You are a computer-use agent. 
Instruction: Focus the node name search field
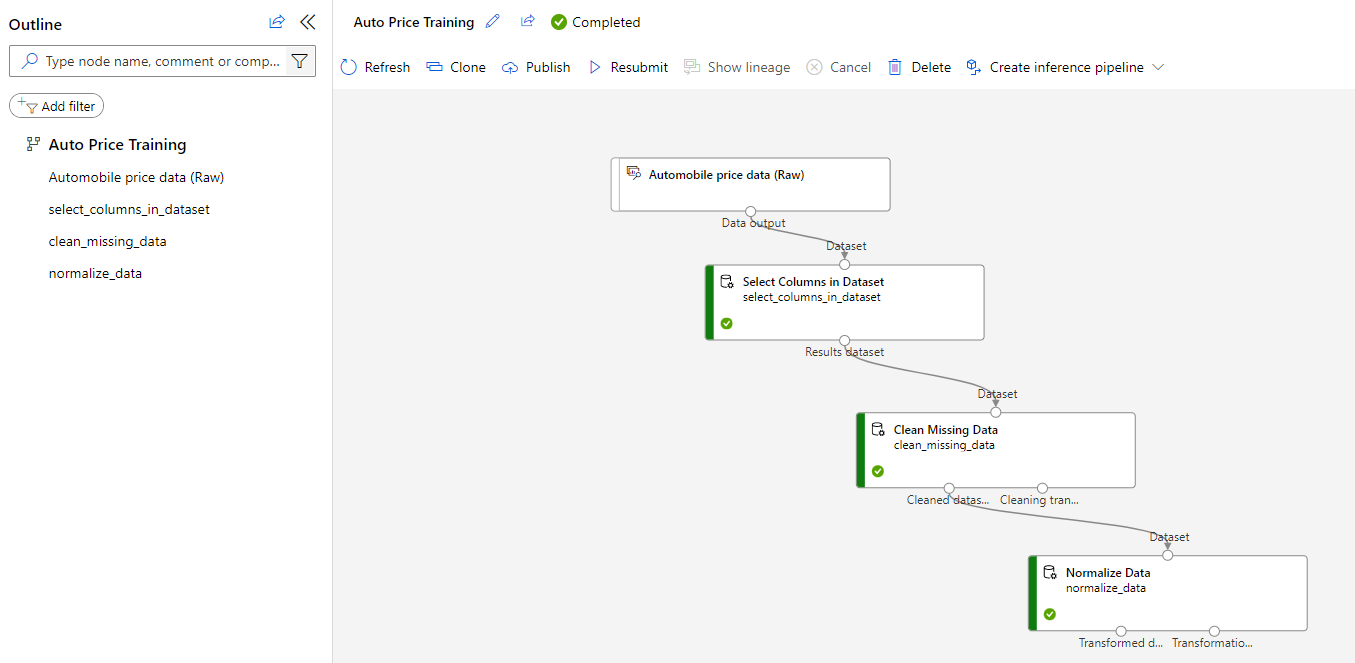[x=160, y=61]
